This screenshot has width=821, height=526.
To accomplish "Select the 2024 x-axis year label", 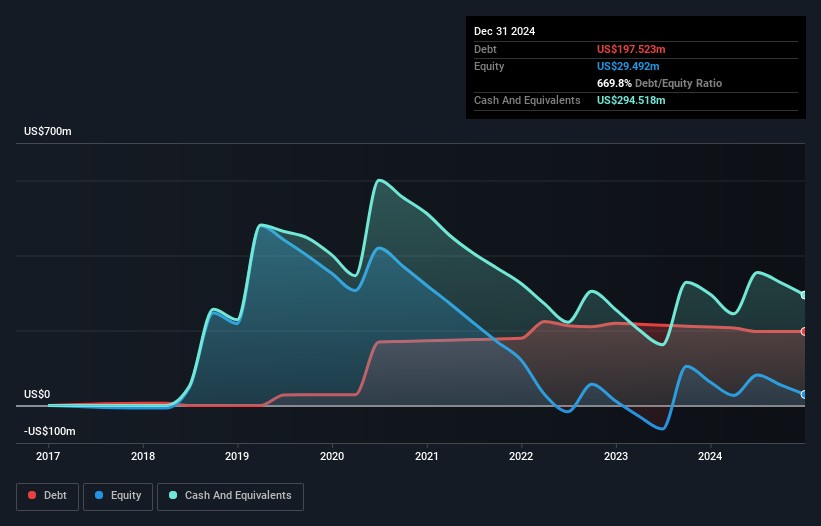I will click(x=711, y=458).
